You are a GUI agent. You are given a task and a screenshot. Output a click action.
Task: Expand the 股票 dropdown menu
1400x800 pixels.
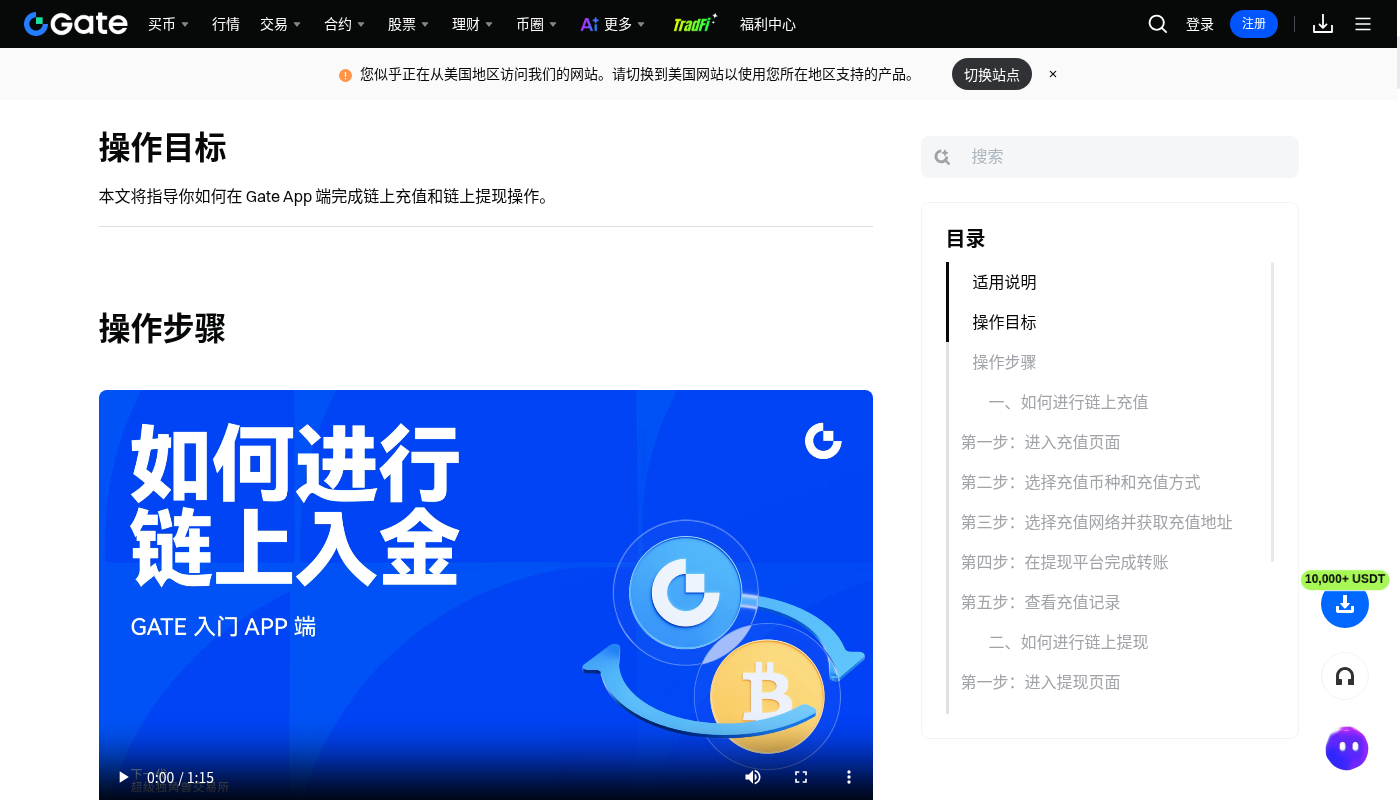(x=408, y=24)
